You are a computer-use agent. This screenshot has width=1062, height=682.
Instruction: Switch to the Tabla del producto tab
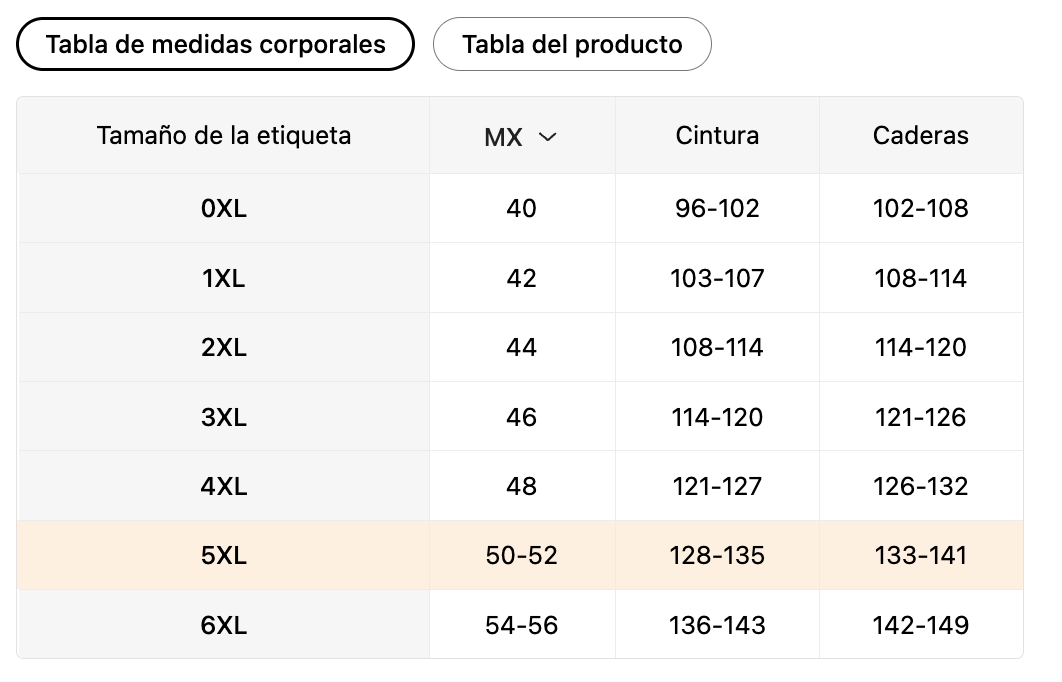(572, 44)
